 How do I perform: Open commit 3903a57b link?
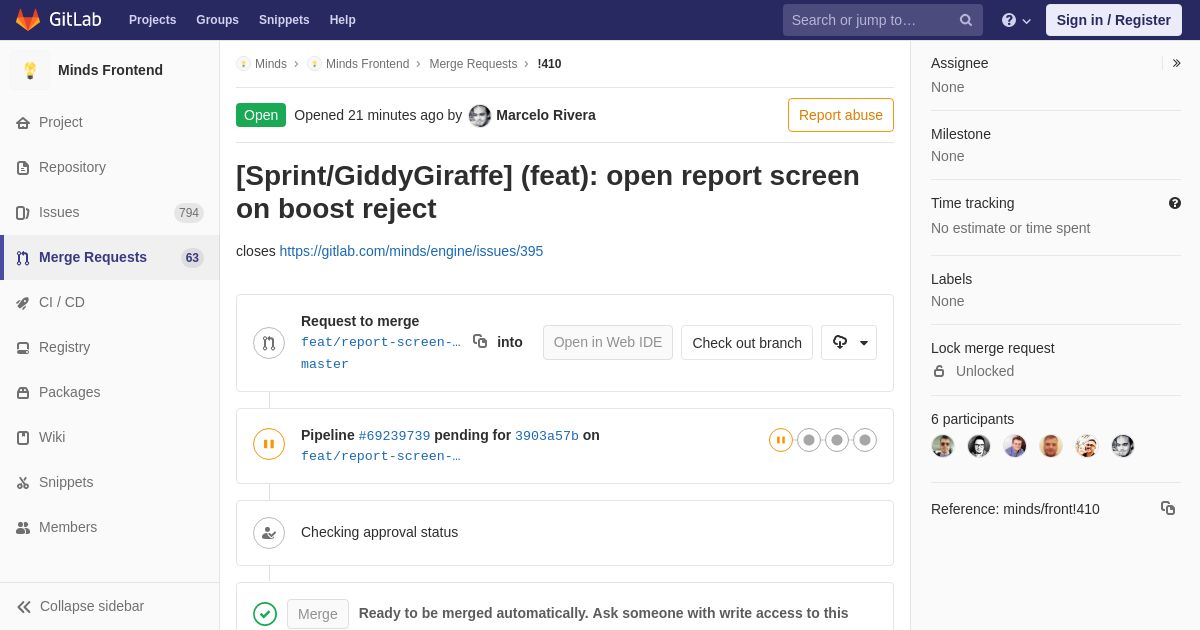547,436
